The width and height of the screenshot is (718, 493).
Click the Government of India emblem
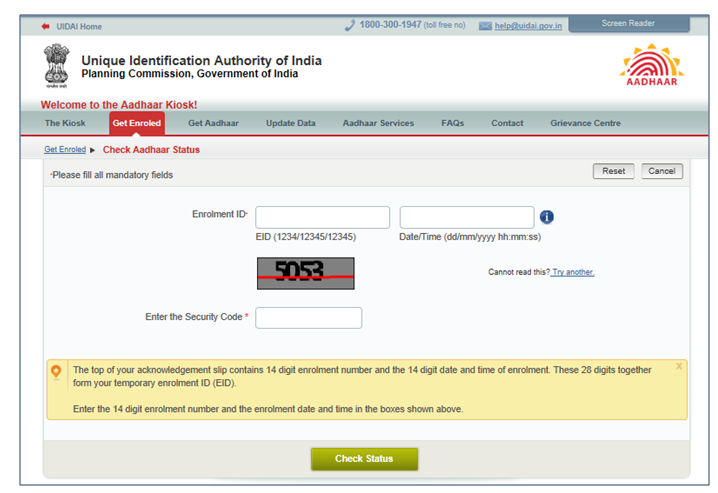click(x=56, y=65)
